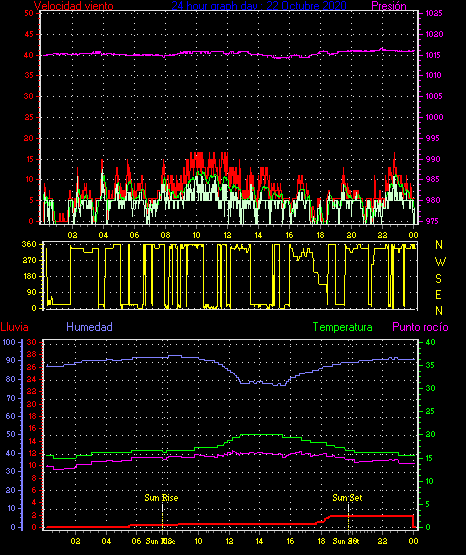Screen dimensions: 466x555
Task: Click the S compass letter beside the direction chart
Action: pos(438,279)
